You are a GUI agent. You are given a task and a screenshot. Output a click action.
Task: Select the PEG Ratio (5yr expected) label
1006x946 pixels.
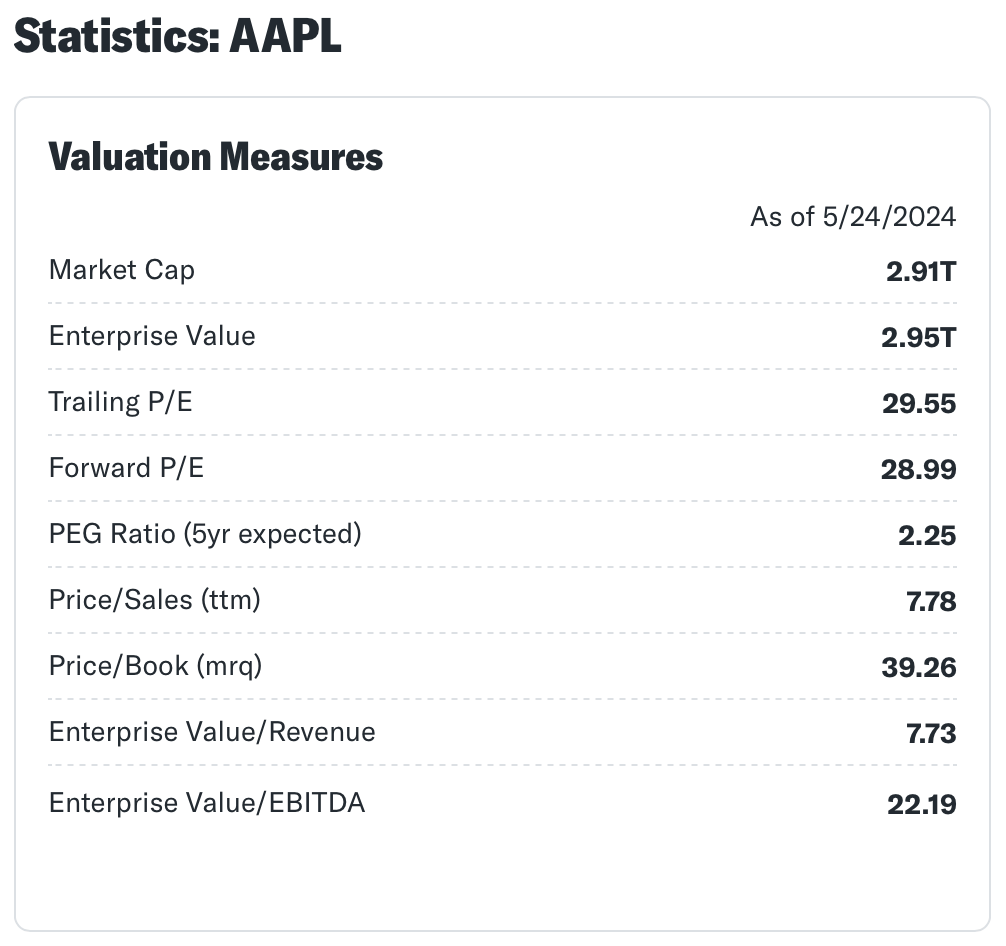205,534
